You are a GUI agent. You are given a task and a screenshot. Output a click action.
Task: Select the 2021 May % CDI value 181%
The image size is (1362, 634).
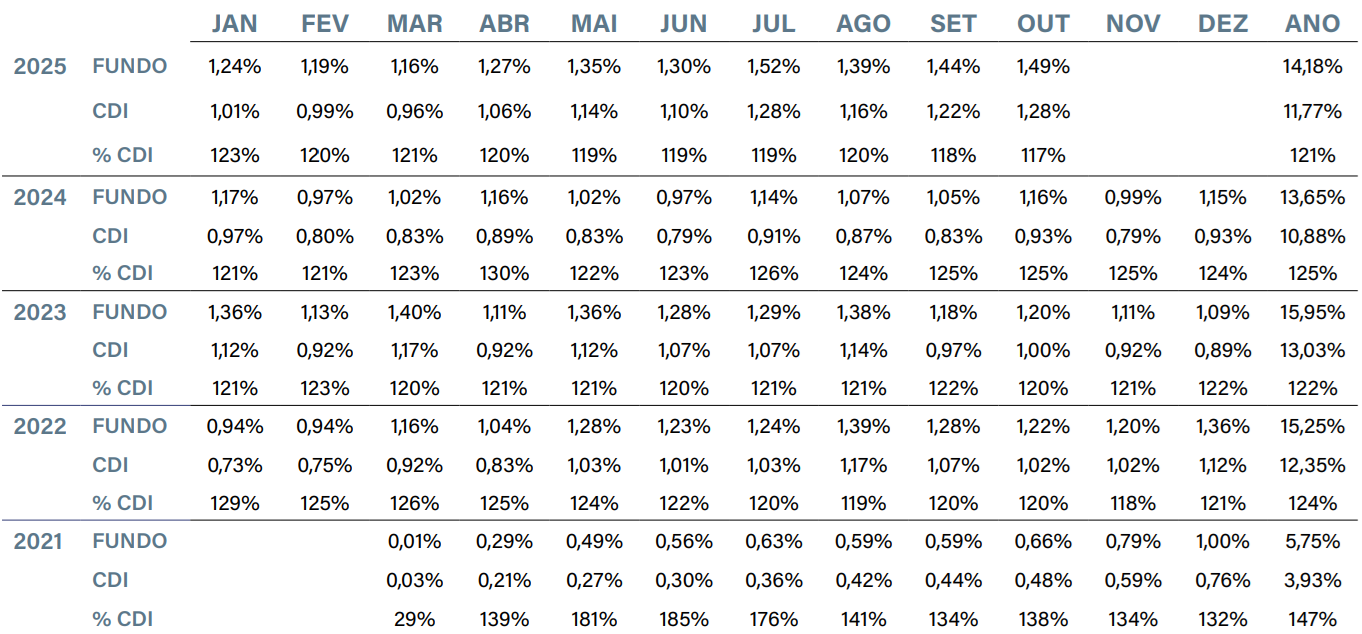tap(594, 618)
